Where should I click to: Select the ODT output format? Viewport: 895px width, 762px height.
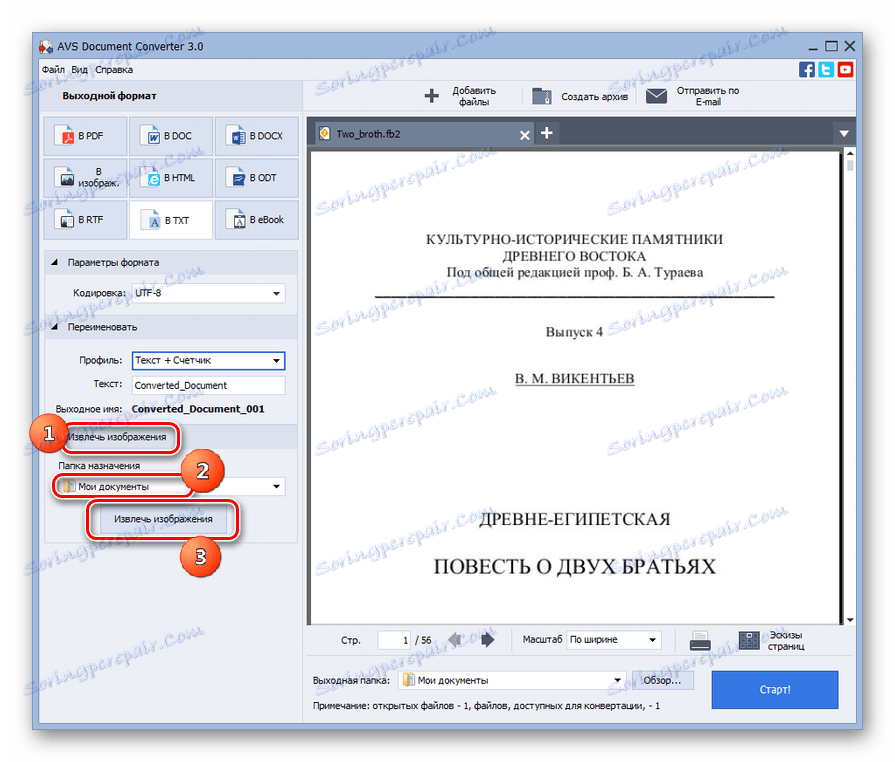point(256,178)
